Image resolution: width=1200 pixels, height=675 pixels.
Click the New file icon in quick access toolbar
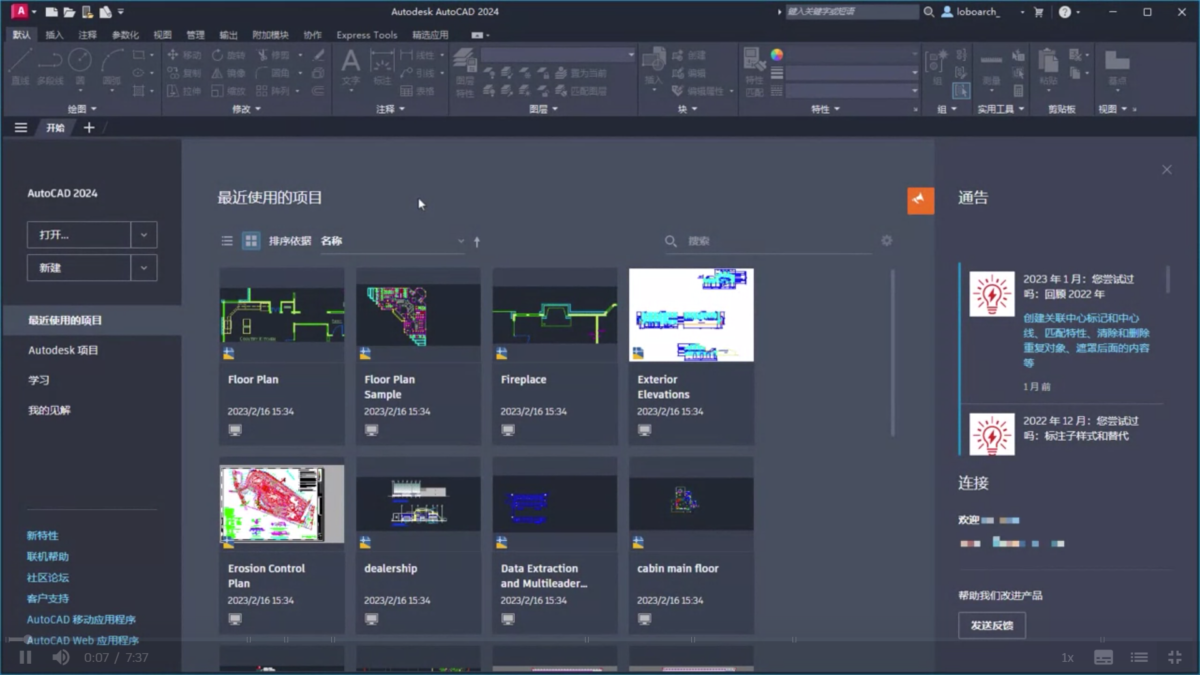51,12
